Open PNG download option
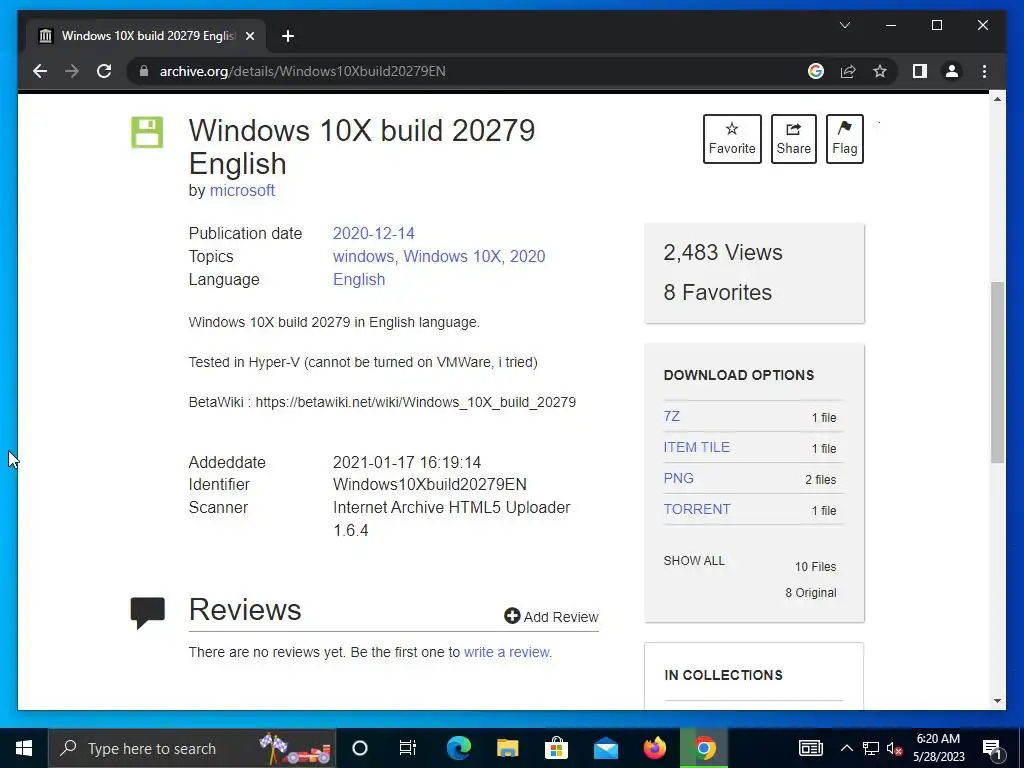1024x768 pixels. click(x=679, y=478)
